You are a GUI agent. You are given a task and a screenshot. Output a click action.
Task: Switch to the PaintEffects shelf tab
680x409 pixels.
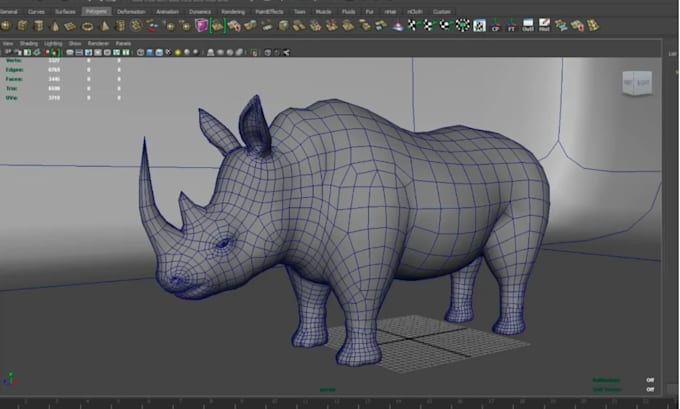tap(269, 12)
